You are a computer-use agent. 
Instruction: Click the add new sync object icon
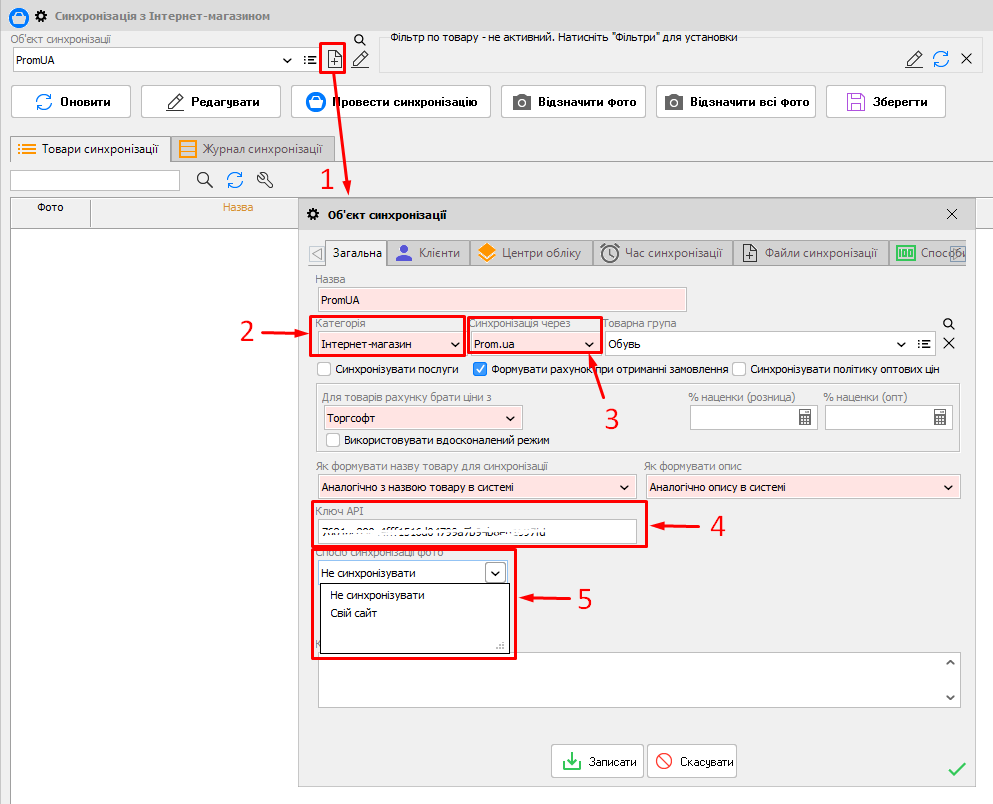pyautogui.click(x=334, y=59)
